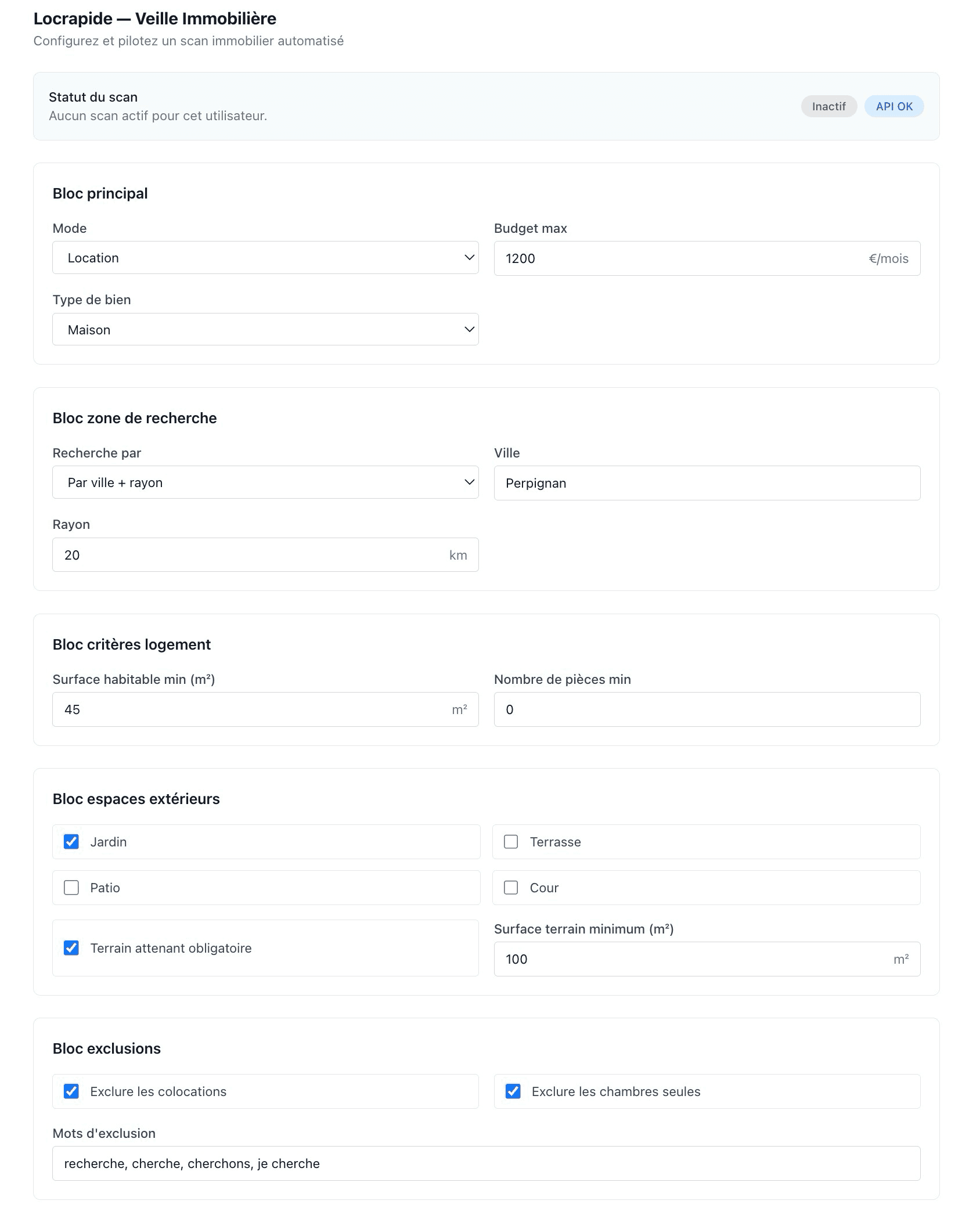Open the Mode dropdown showing Location

point(265,258)
